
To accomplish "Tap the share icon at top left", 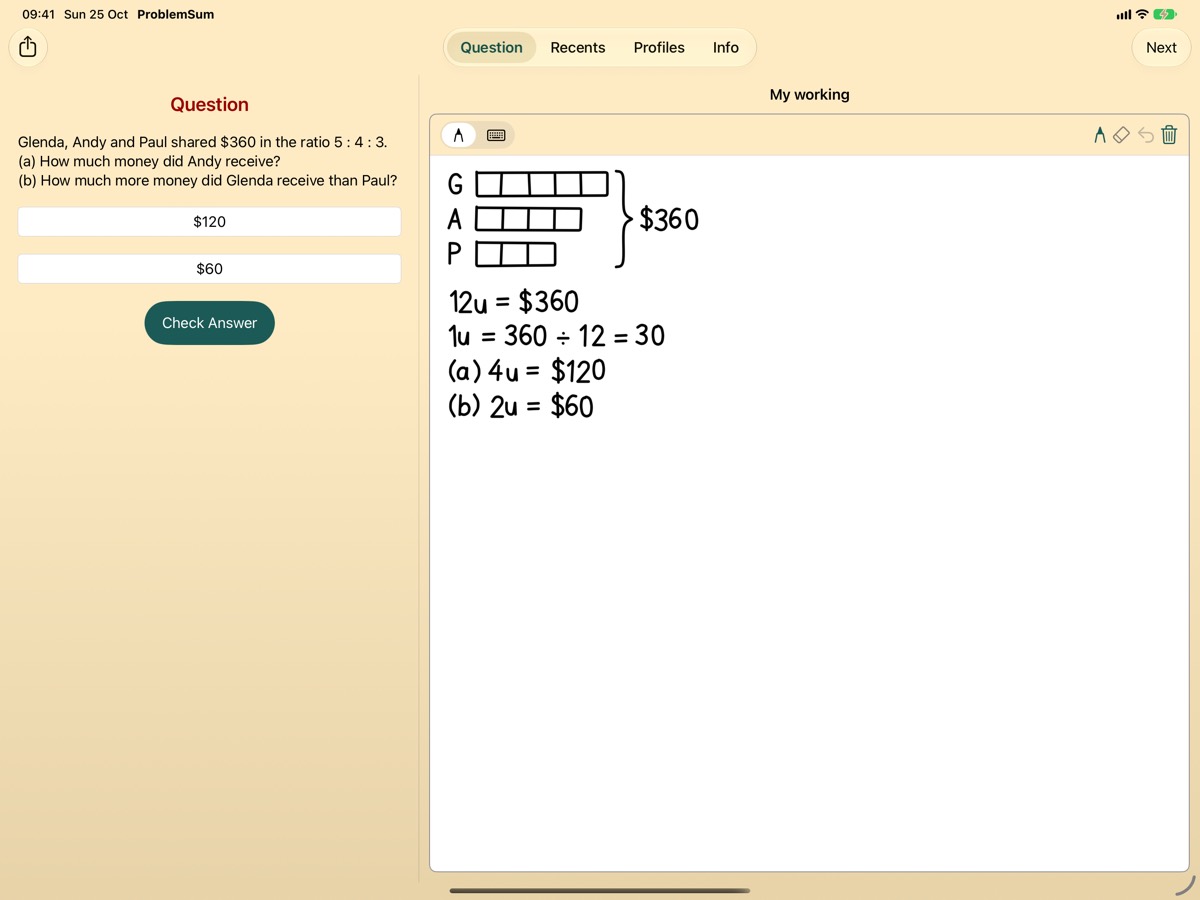I will (x=28, y=47).
